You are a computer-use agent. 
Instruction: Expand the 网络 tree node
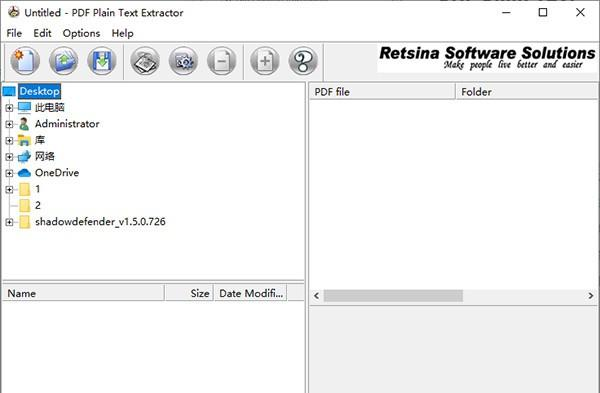click(x=9, y=157)
